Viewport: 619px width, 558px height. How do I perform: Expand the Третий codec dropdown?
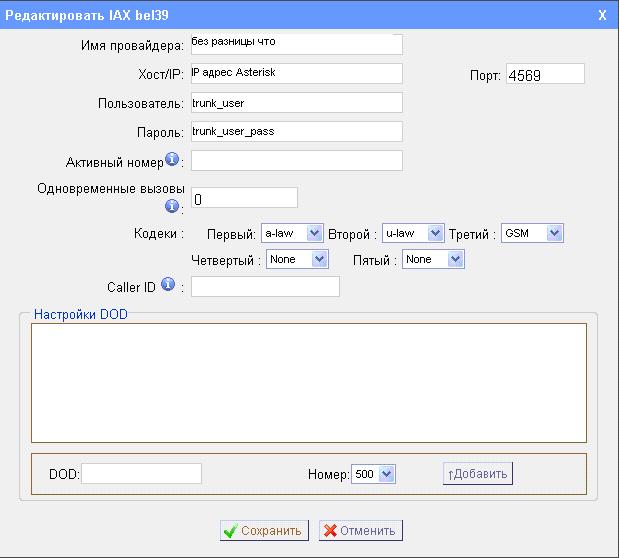[x=532, y=233]
